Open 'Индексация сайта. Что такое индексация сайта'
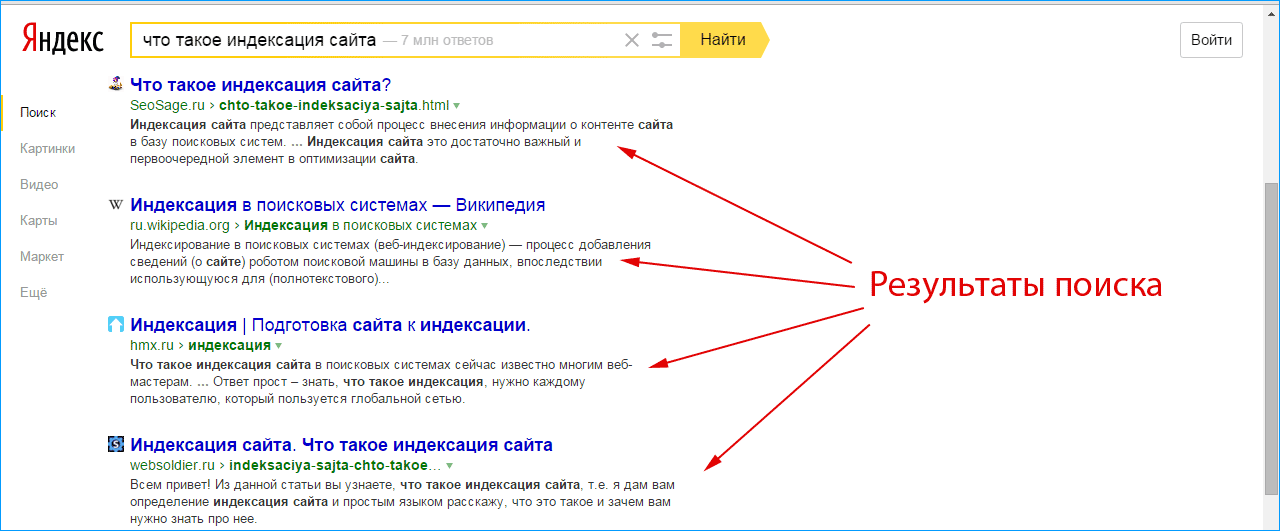The image size is (1280, 531). tap(341, 444)
